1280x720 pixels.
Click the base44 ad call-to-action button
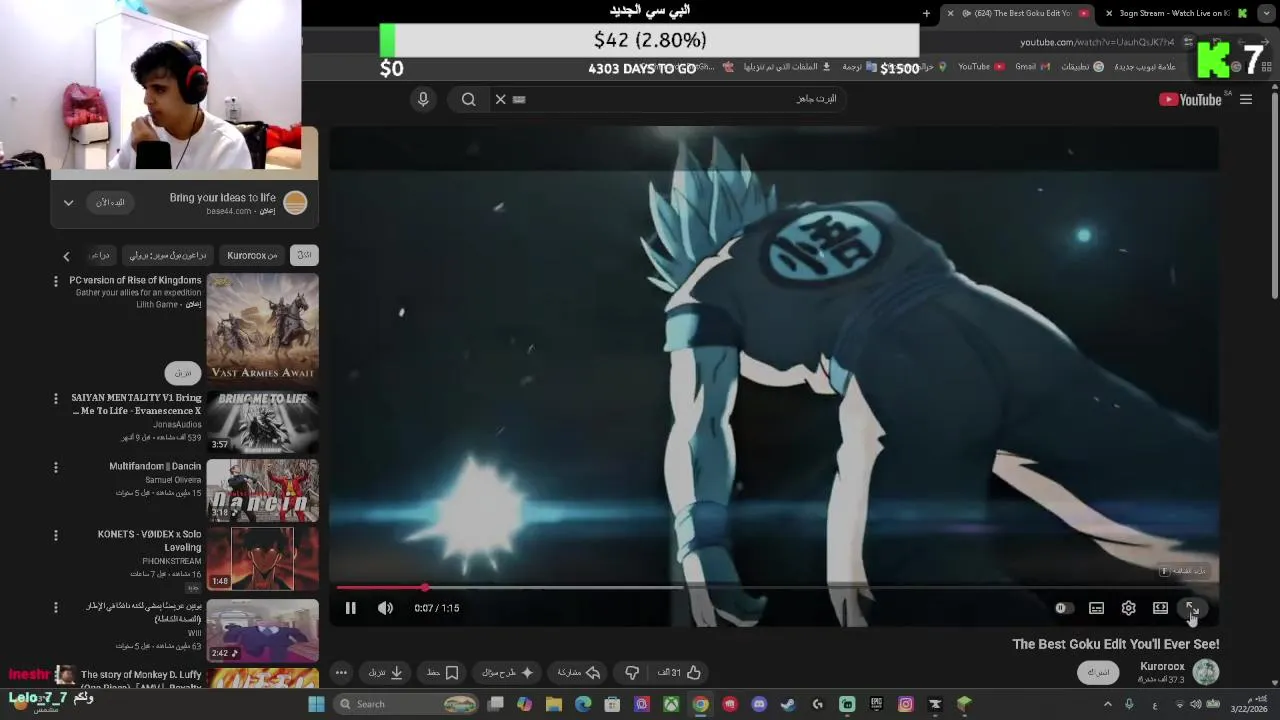click(110, 202)
